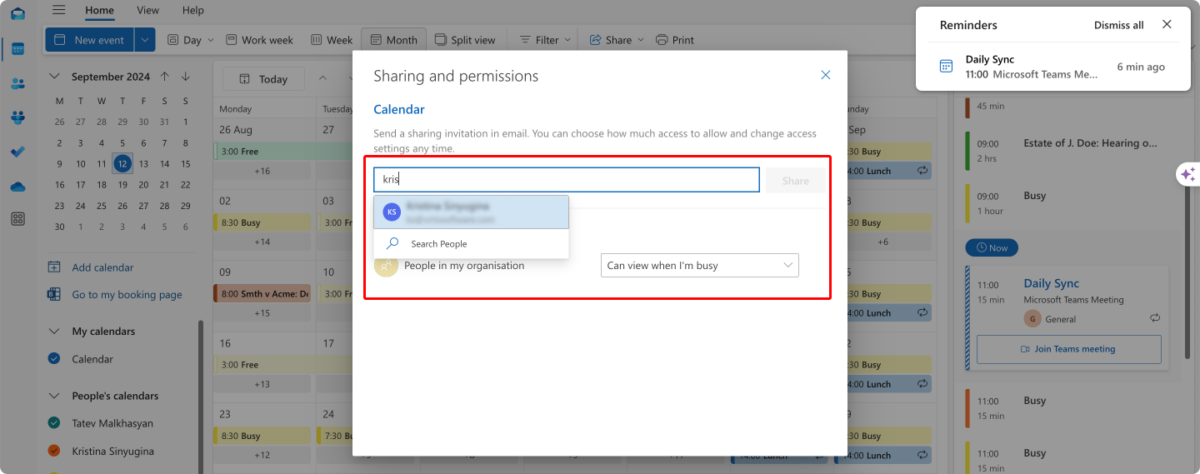1200x474 pixels.
Task: Click the Add calendar icon
Action: coord(53,268)
